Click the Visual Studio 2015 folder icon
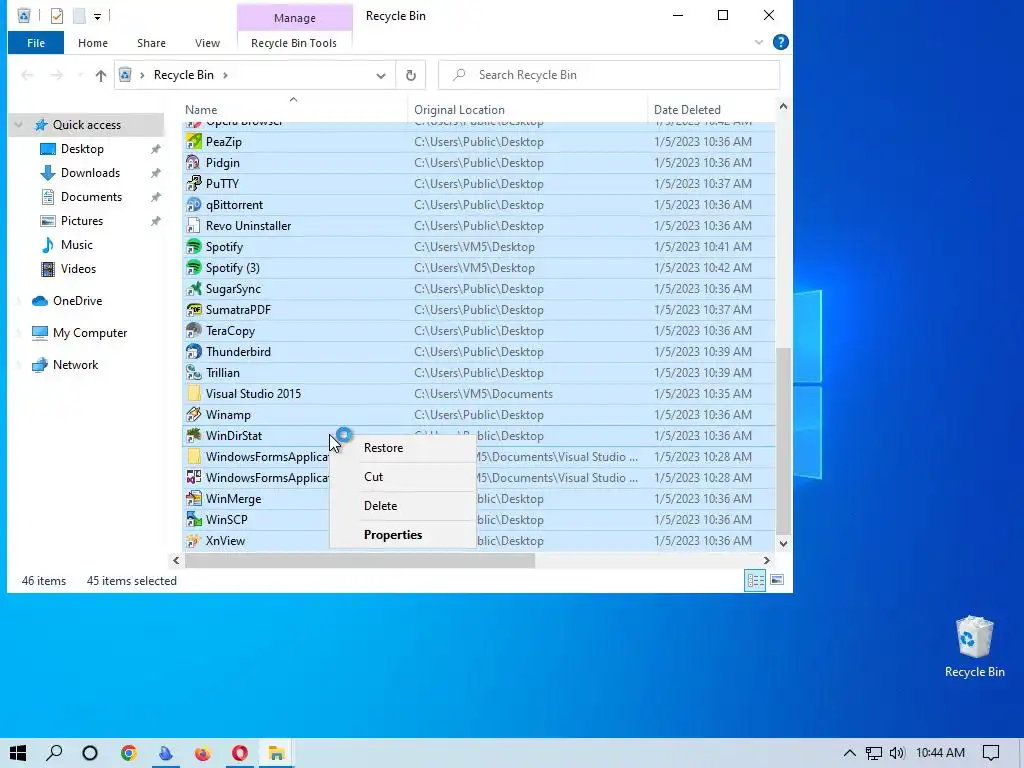Image resolution: width=1024 pixels, height=768 pixels. click(193, 393)
